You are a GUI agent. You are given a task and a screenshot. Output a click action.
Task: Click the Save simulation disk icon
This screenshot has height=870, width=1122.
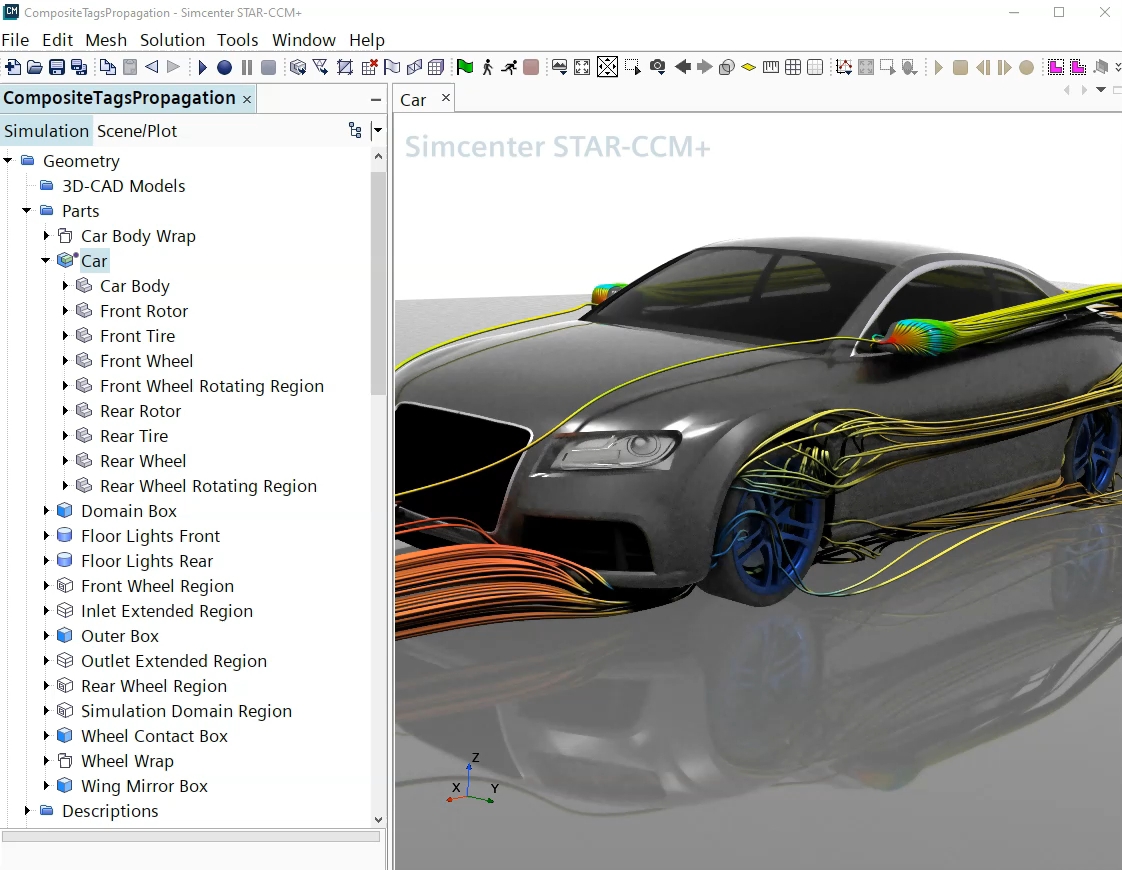pos(56,67)
